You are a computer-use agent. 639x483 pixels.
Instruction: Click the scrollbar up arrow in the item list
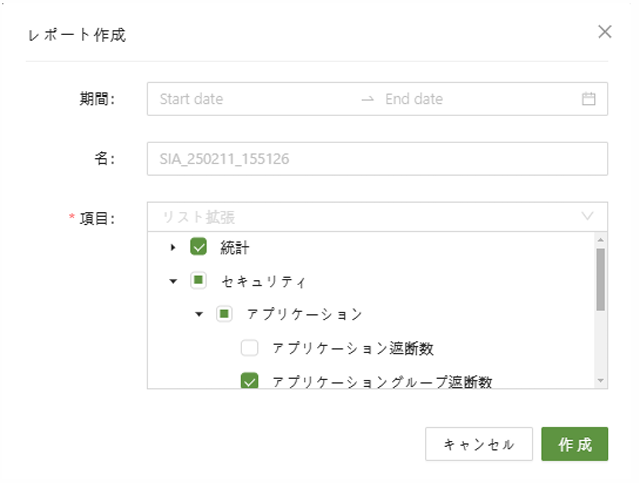(x=600, y=240)
